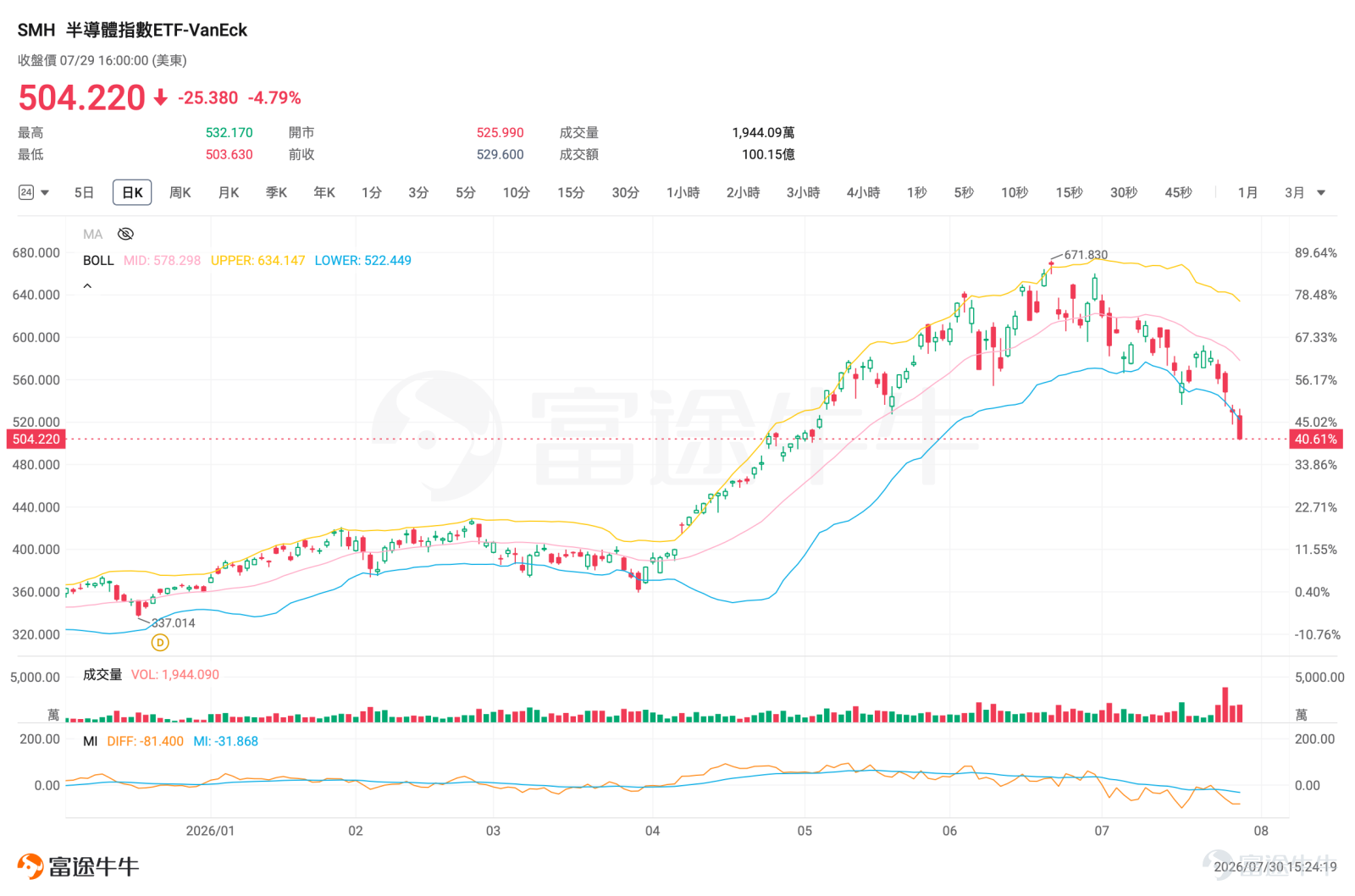The image size is (1355, 896).
Task: Select the 日K daily candlestick tab
Action: (132, 192)
